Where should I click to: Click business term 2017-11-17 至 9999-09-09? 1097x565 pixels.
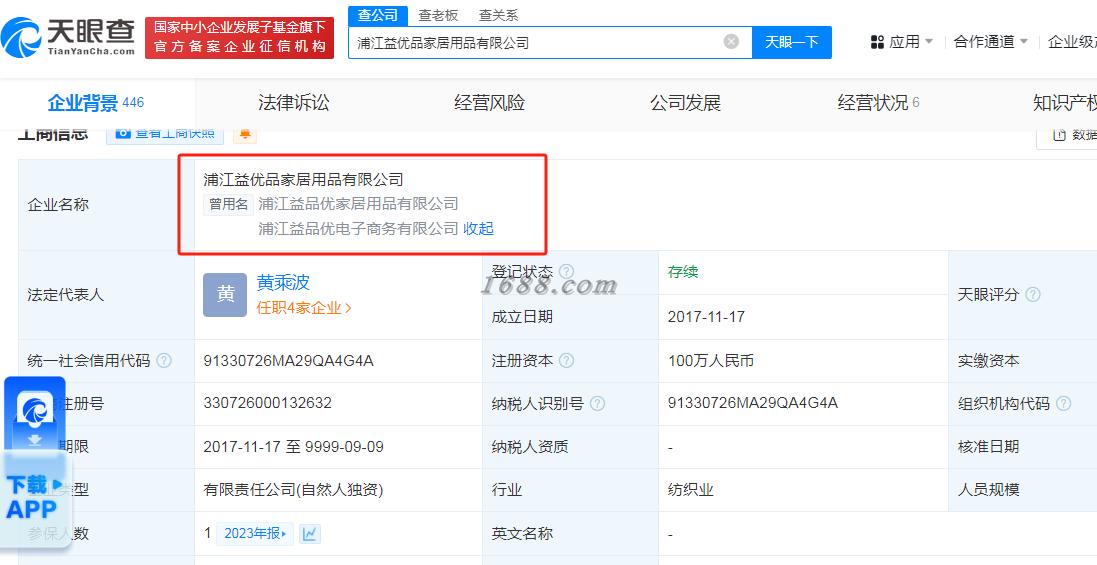click(x=293, y=447)
